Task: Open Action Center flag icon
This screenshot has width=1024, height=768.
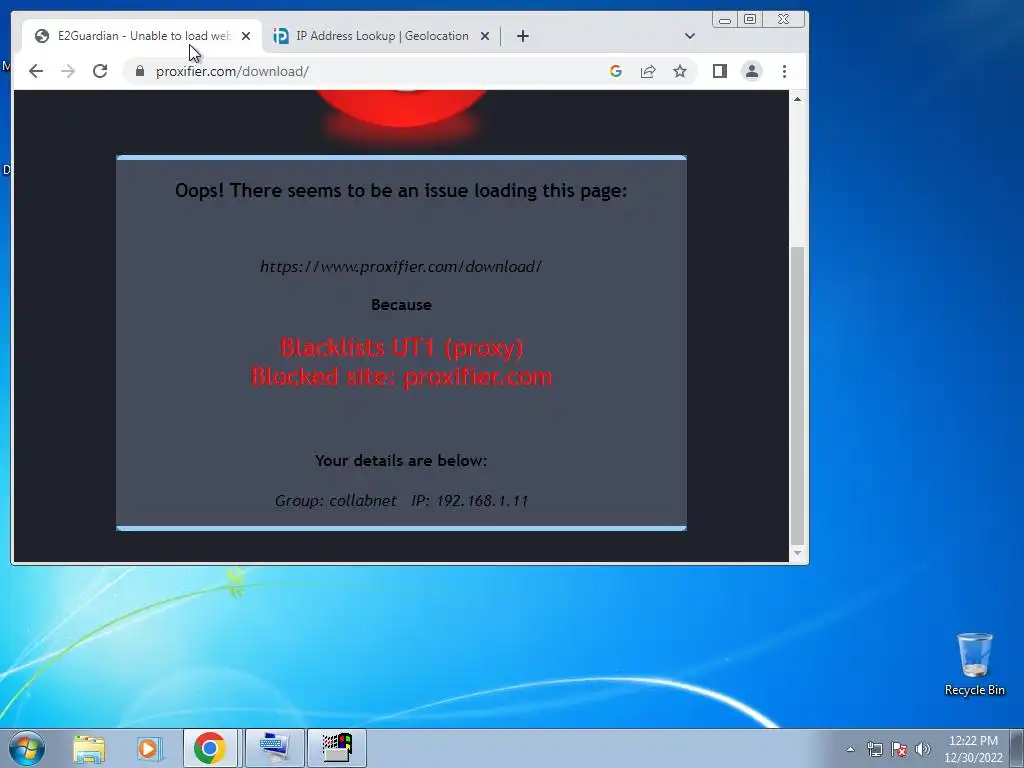Action: pyautogui.click(x=899, y=749)
